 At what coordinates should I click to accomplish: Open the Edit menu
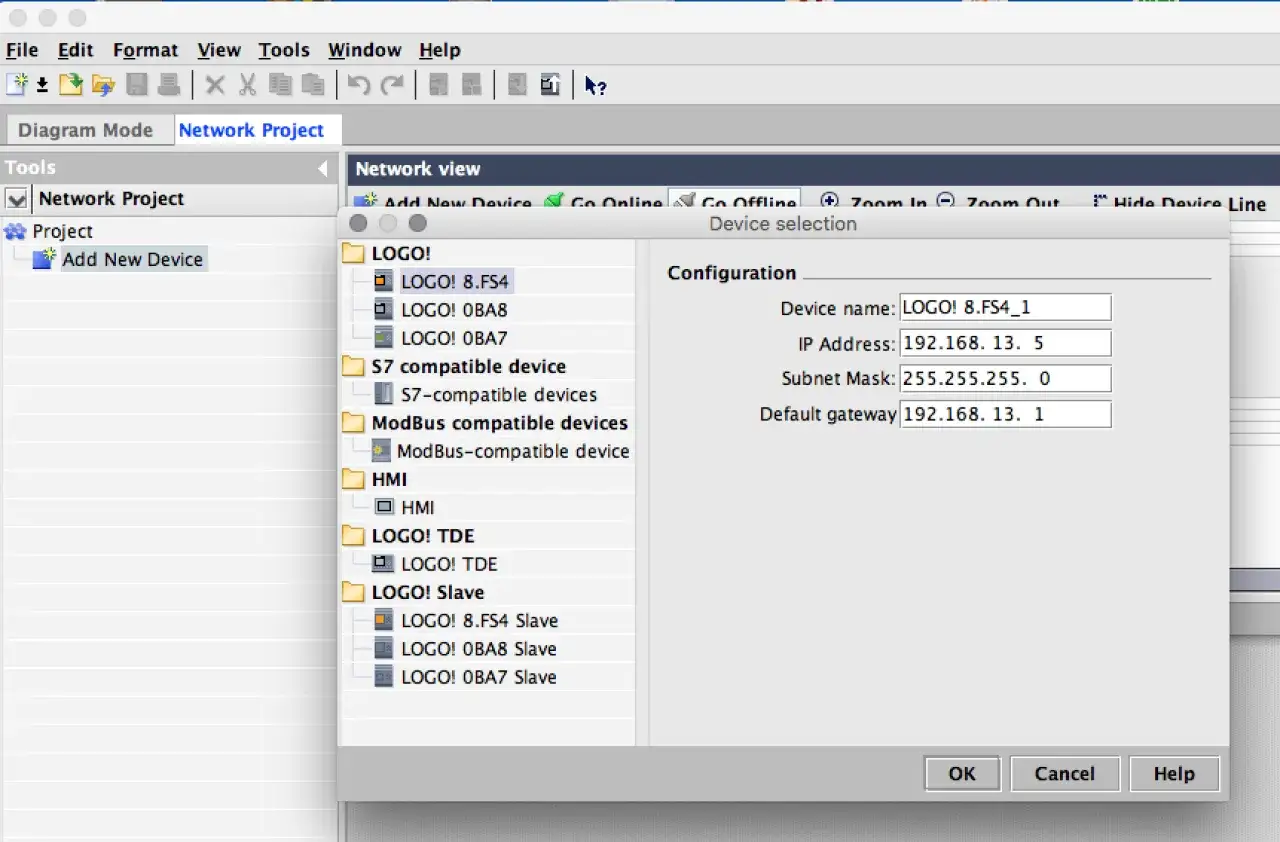75,50
